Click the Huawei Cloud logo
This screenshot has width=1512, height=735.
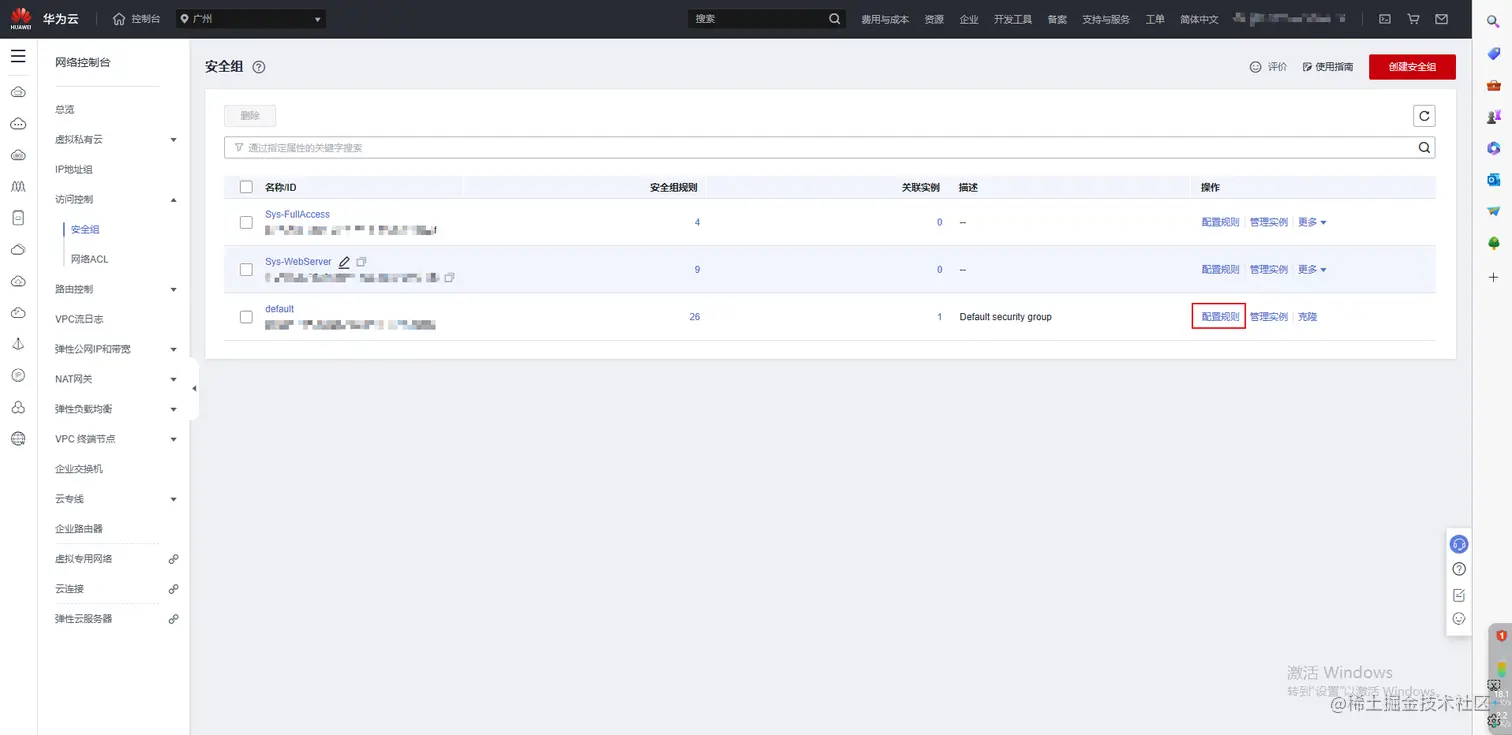[21, 19]
